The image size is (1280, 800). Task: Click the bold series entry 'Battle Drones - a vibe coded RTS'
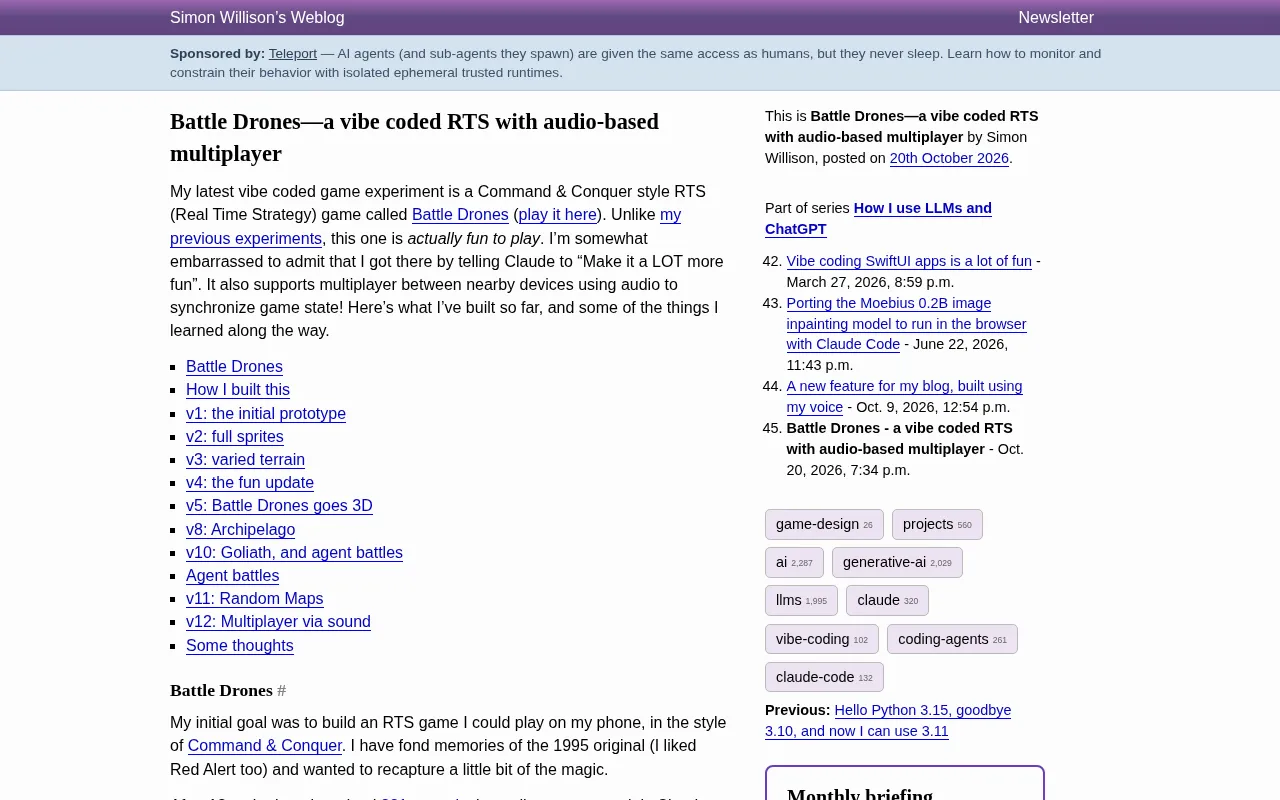pyautogui.click(x=899, y=438)
